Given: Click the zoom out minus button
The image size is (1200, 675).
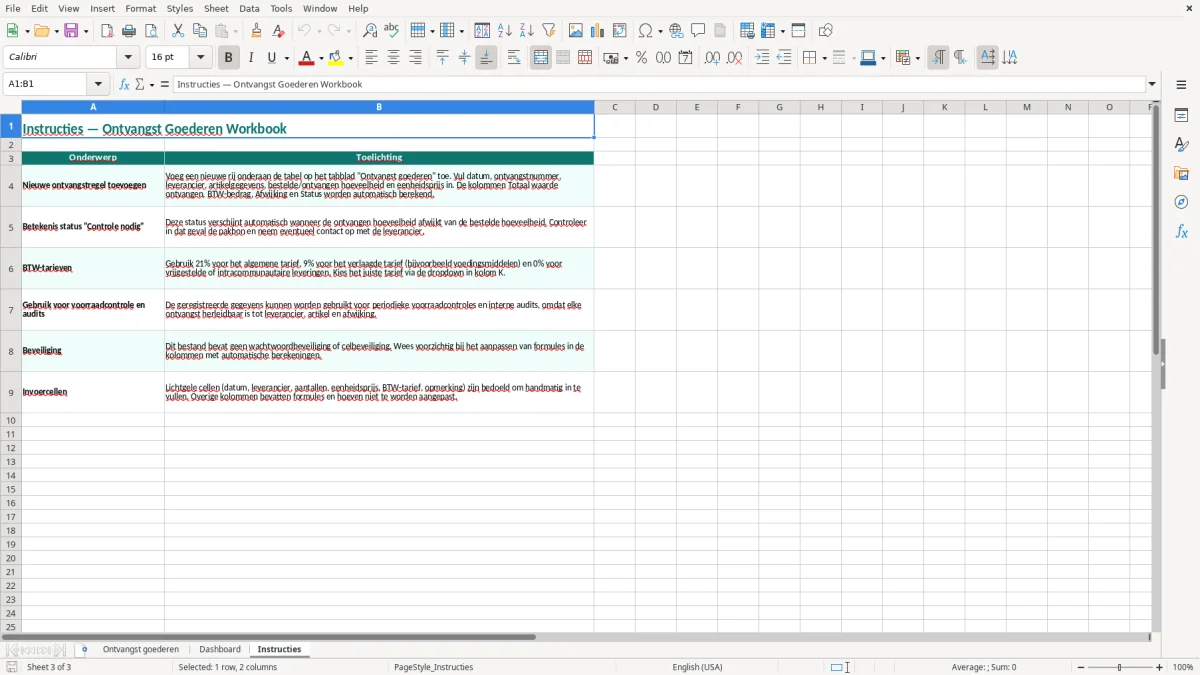Looking at the screenshot, I should pyautogui.click(x=1081, y=667).
